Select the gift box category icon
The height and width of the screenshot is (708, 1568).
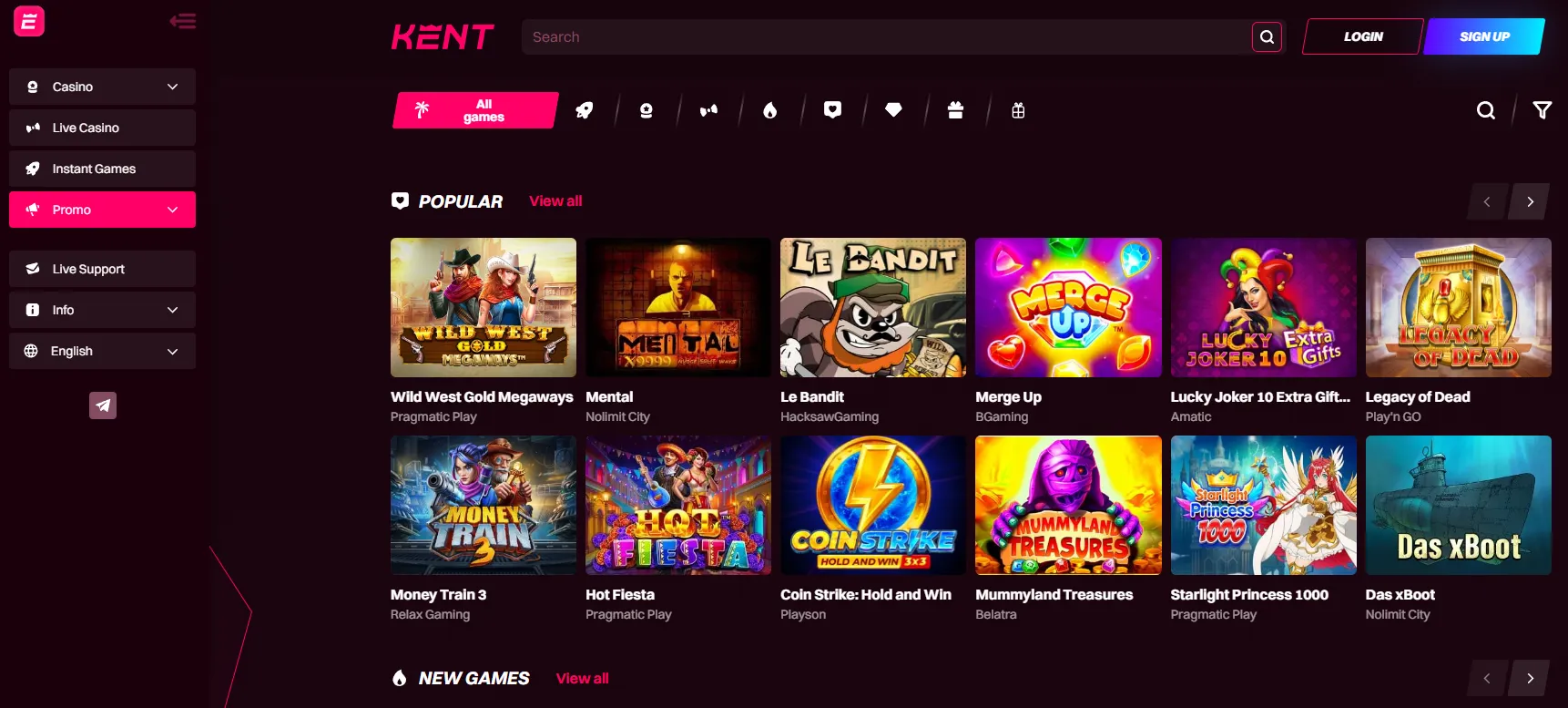pos(955,110)
